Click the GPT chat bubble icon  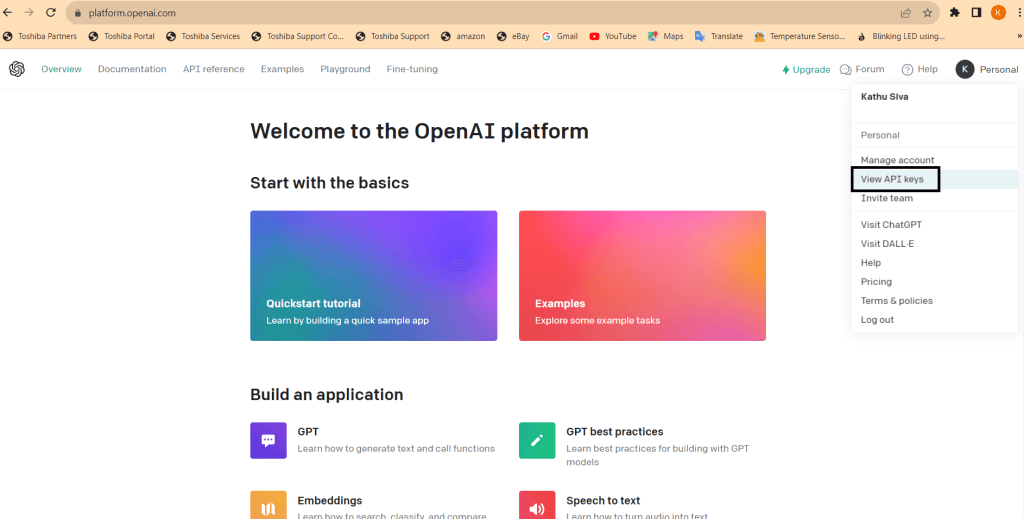(x=268, y=441)
